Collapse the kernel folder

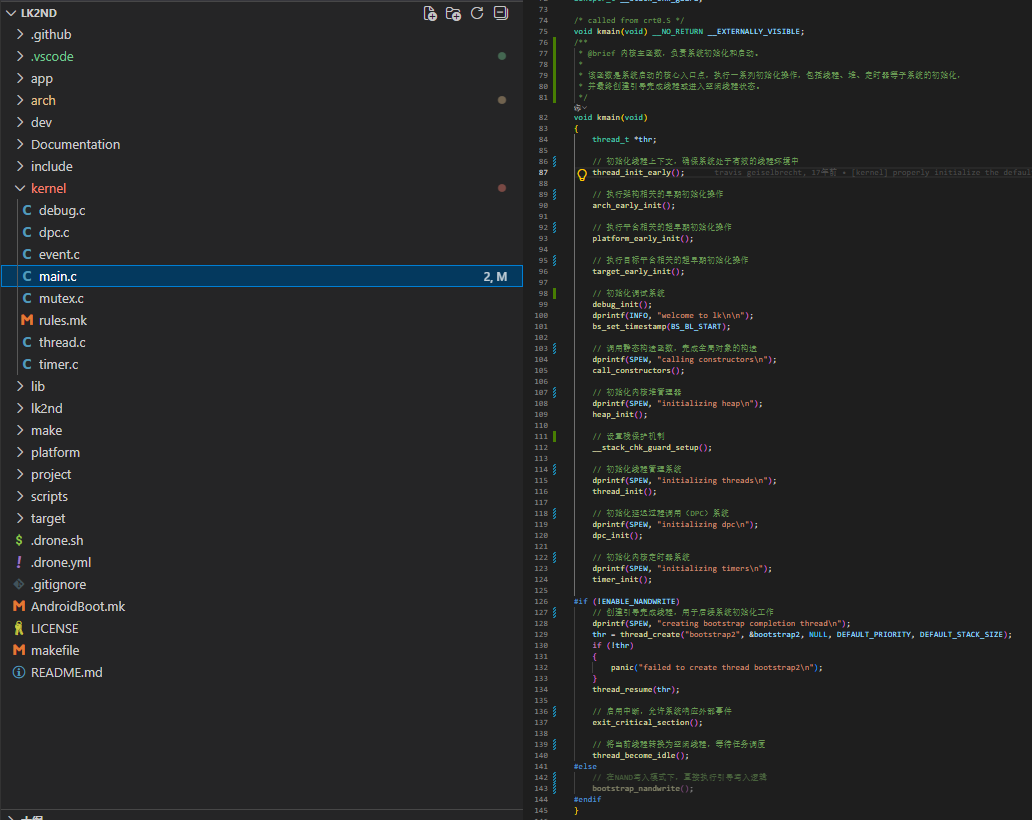(20, 188)
